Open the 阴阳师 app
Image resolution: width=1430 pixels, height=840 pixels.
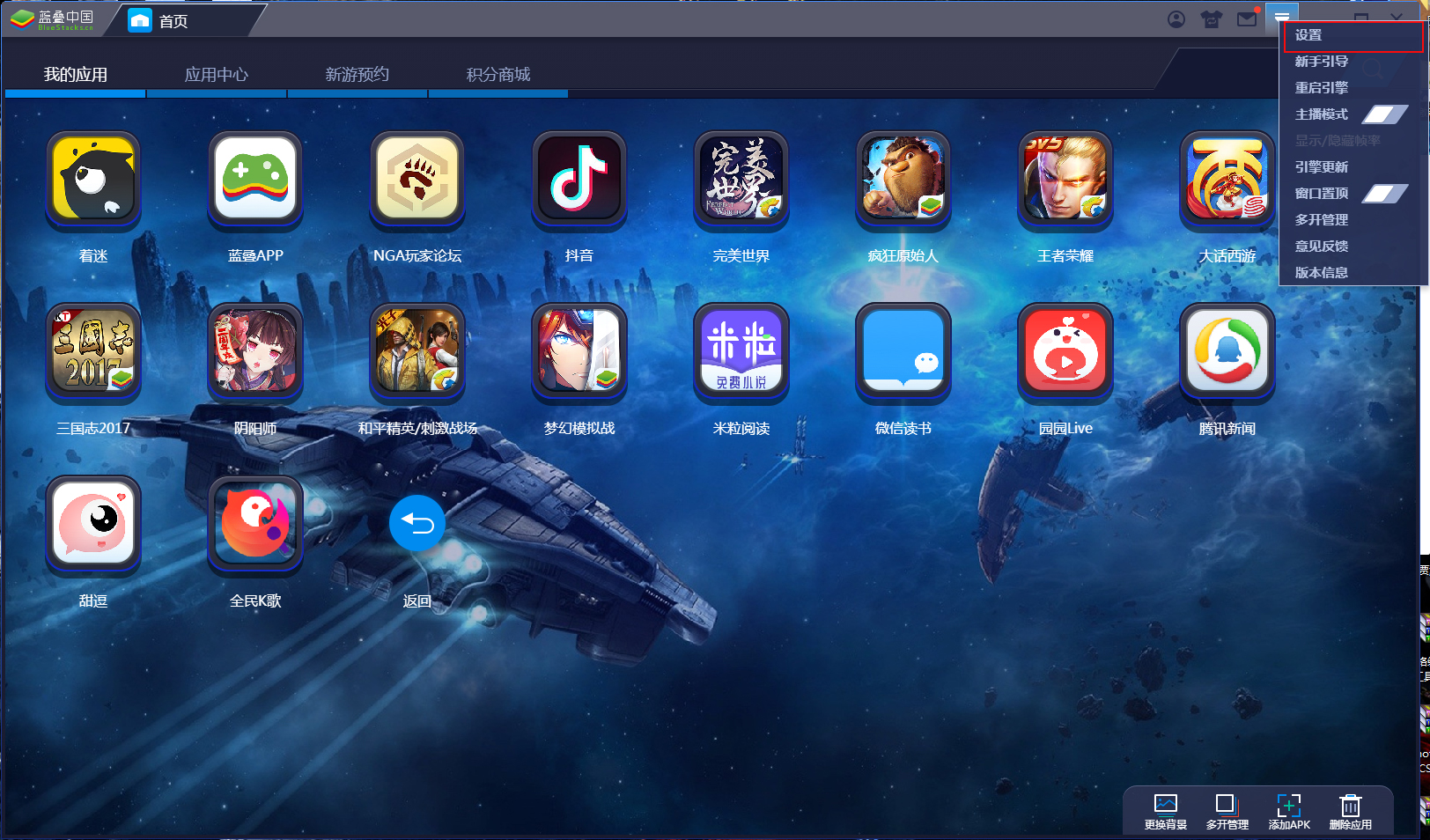coord(255,352)
